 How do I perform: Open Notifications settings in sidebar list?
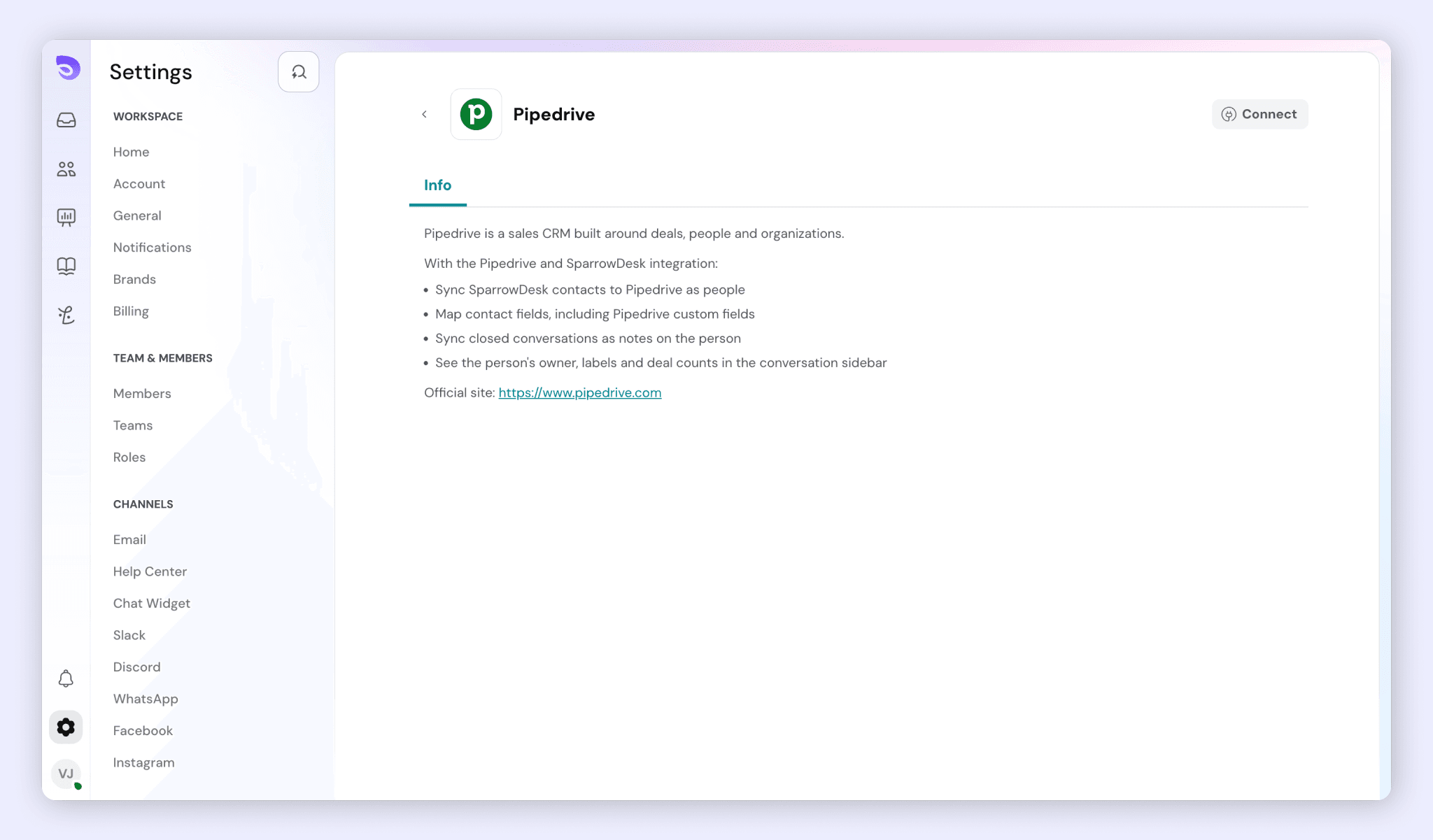click(x=153, y=248)
